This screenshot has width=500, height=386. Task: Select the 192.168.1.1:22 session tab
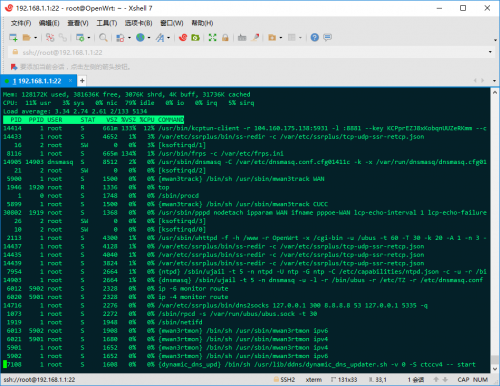[38, 81]
